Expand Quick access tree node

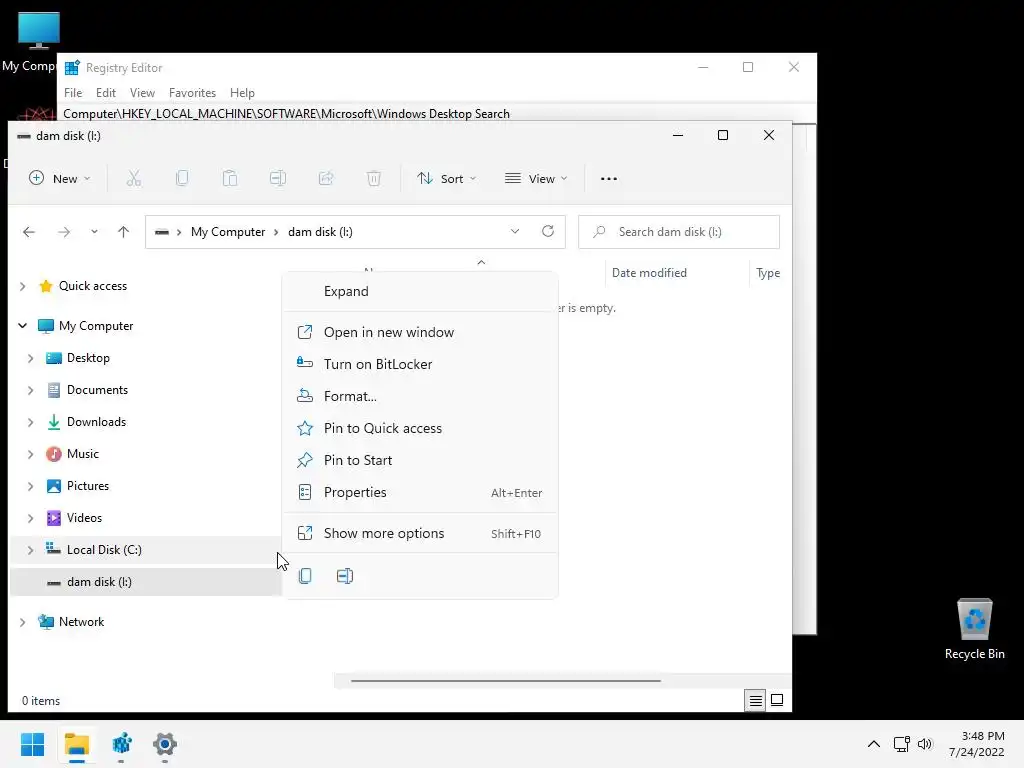tap(22, 286)
